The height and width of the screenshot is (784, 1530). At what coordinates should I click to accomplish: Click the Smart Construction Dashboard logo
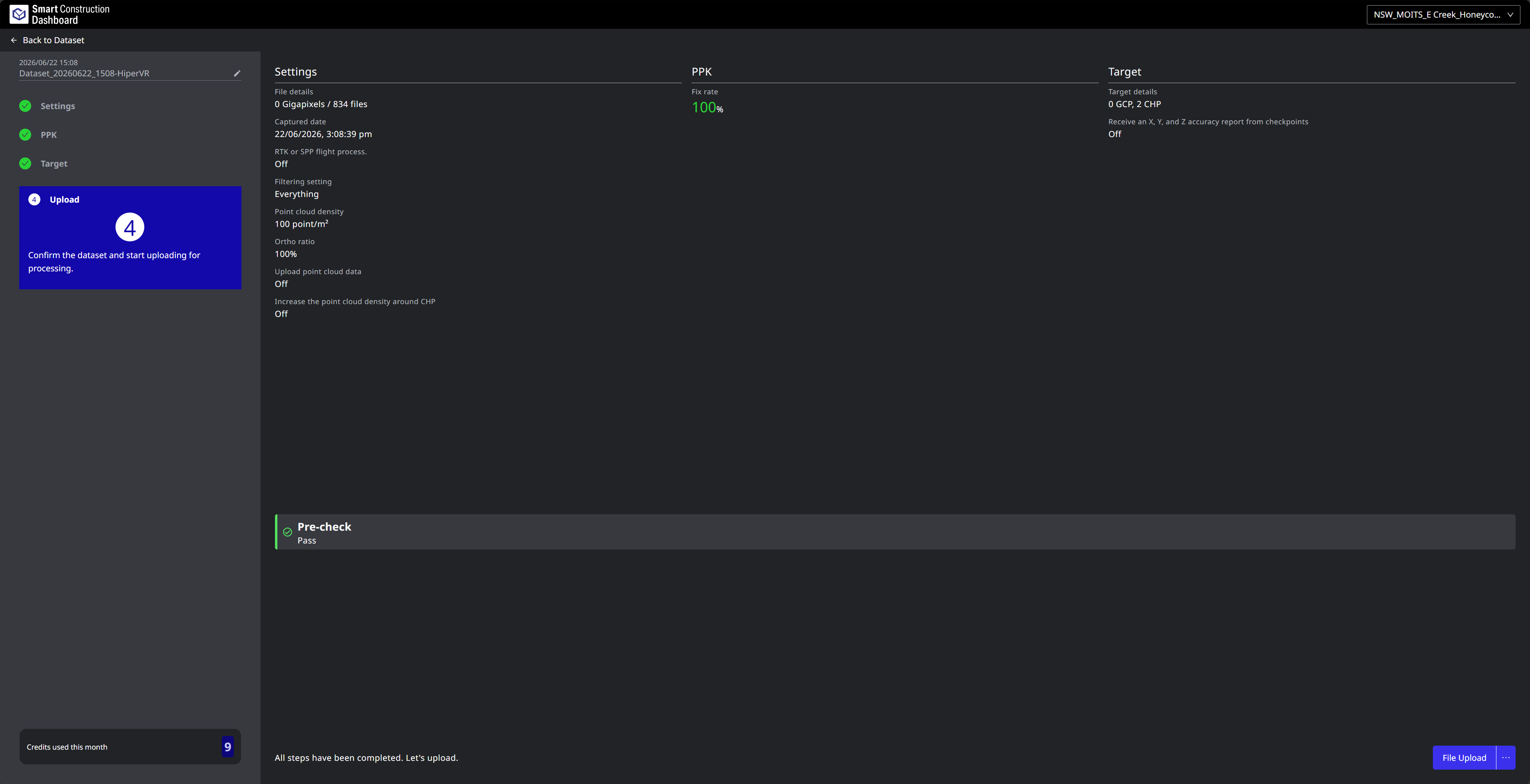60,14
